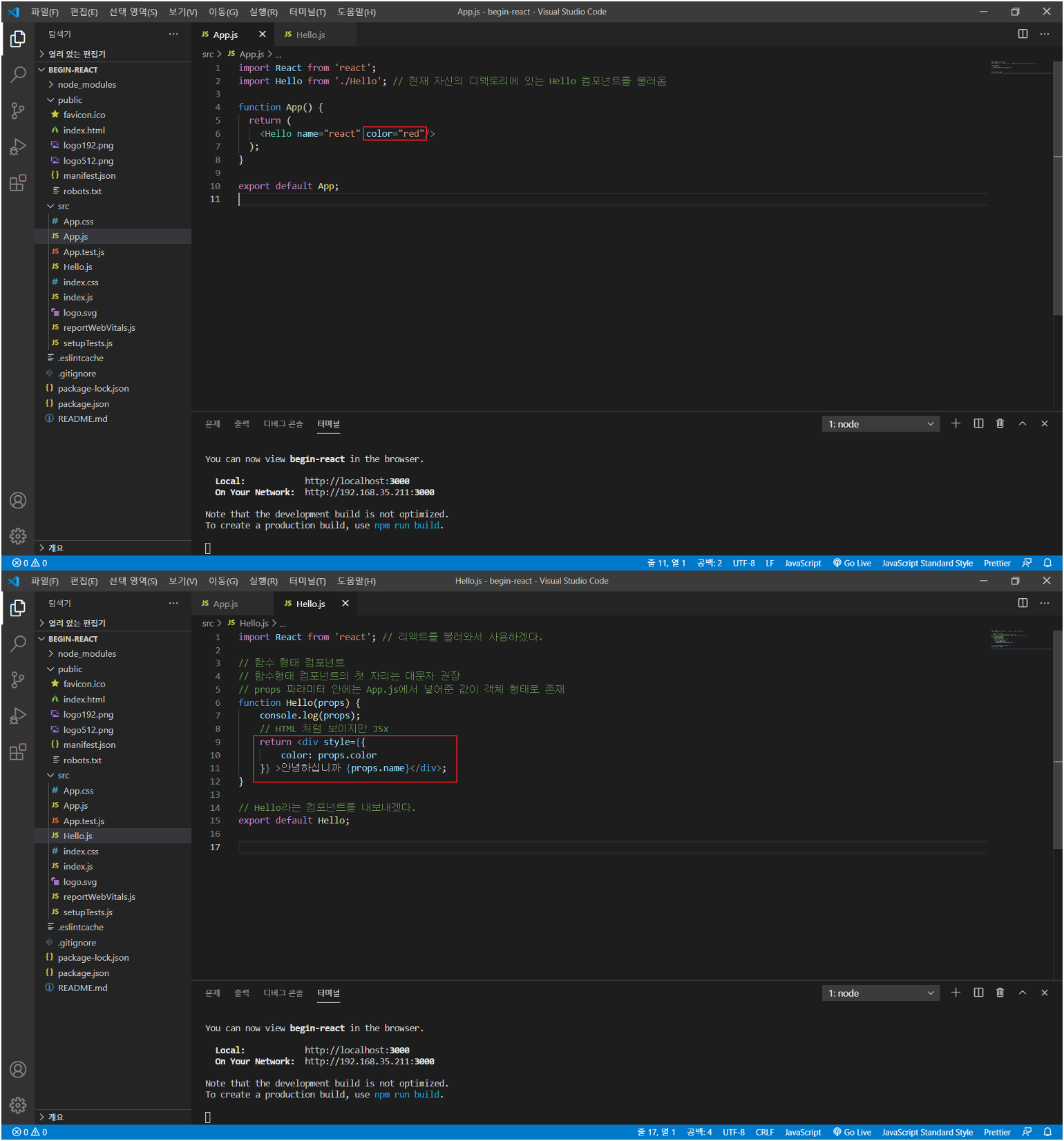Open Manage gear in bottom window activity bar
The height and width of the screenshot is (1141, 1064).
coord(18,1105)
